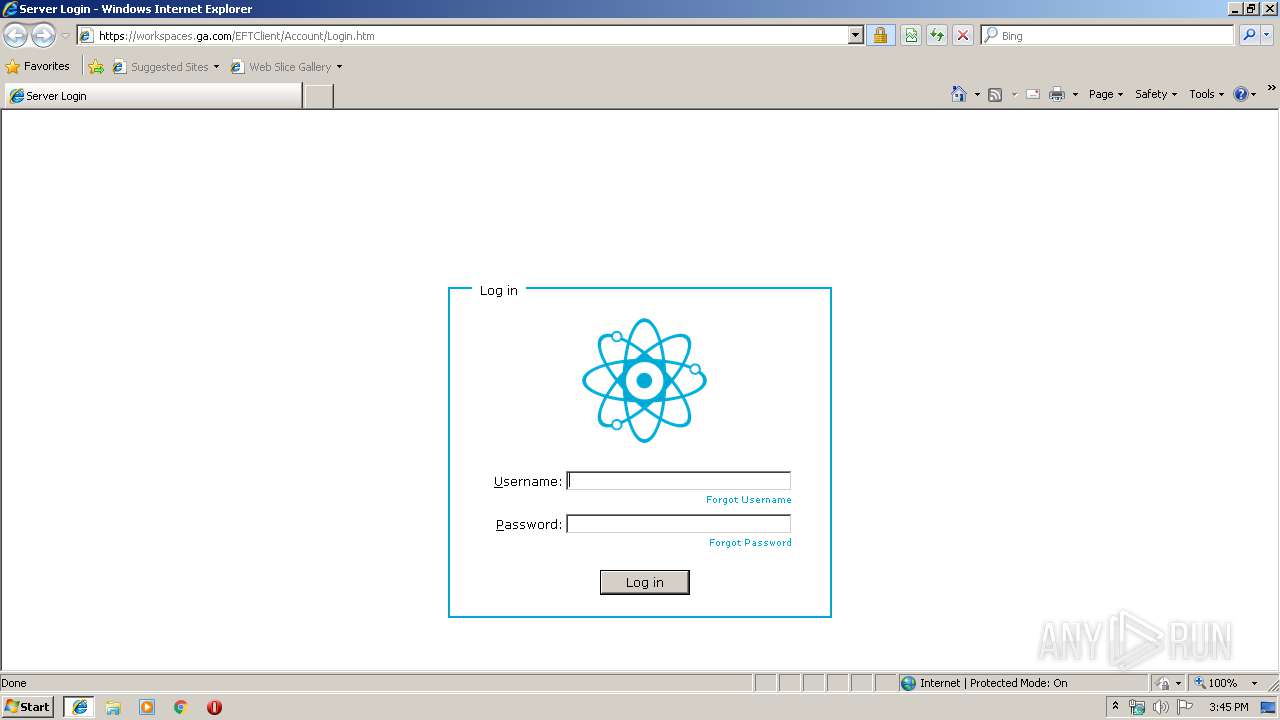Click the Password text field

[679, 524]
